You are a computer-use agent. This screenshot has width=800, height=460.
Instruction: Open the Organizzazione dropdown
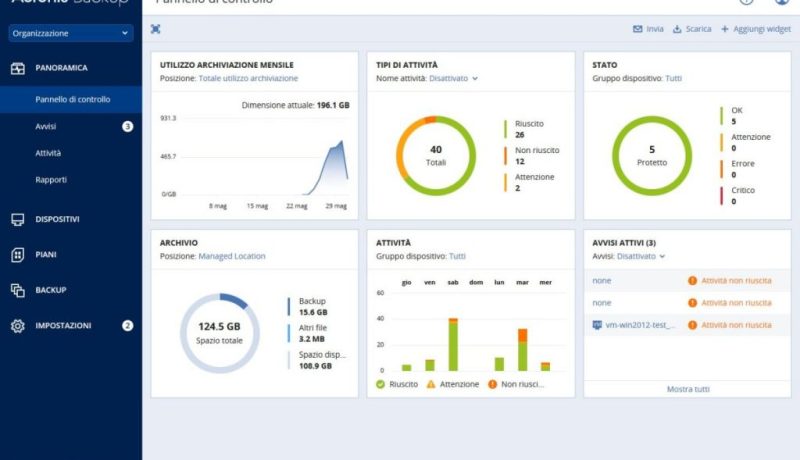click(71, 33)
